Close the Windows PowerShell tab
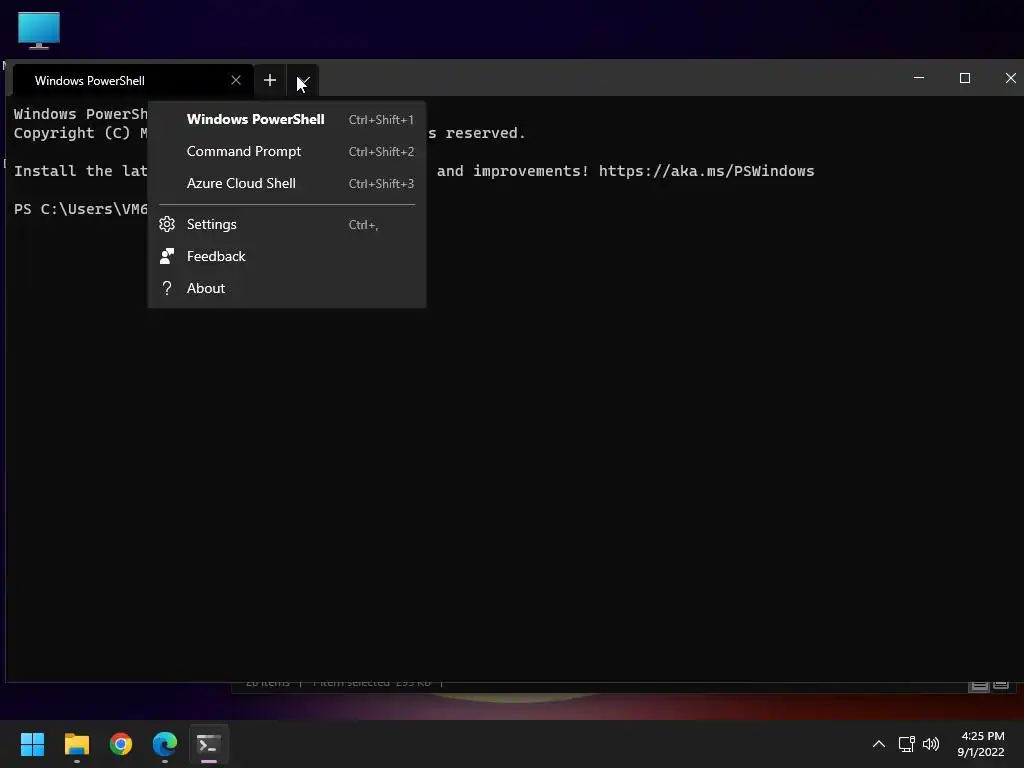Viewport: 1024px width, 768px height. tap(236, 80)
